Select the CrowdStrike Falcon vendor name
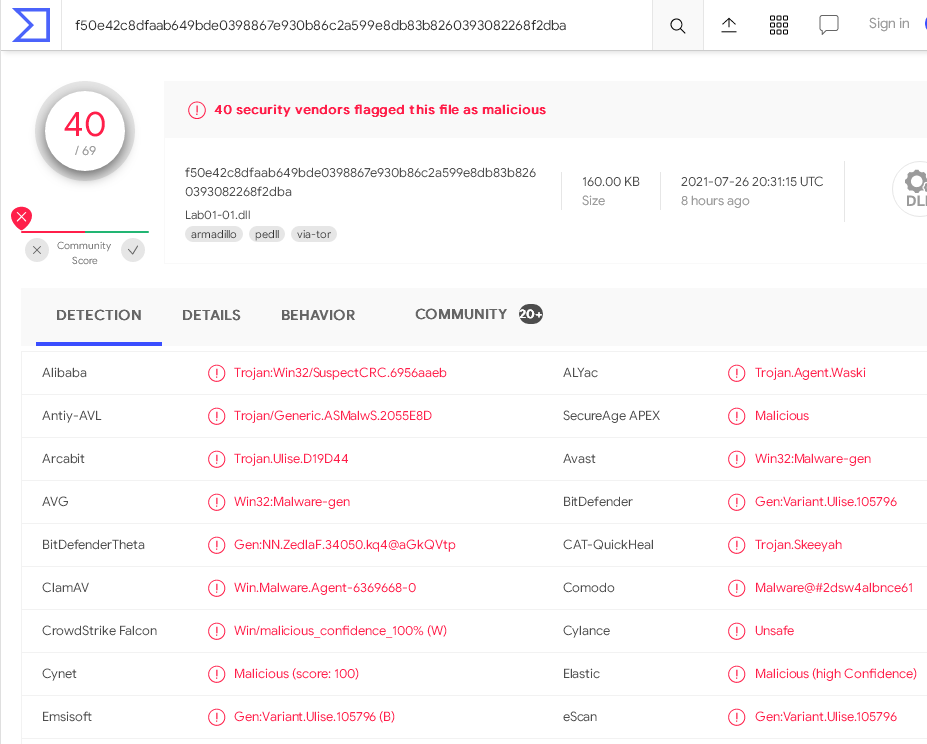The image size is (927, 744). pyautogui.click(x=99, y=630)
